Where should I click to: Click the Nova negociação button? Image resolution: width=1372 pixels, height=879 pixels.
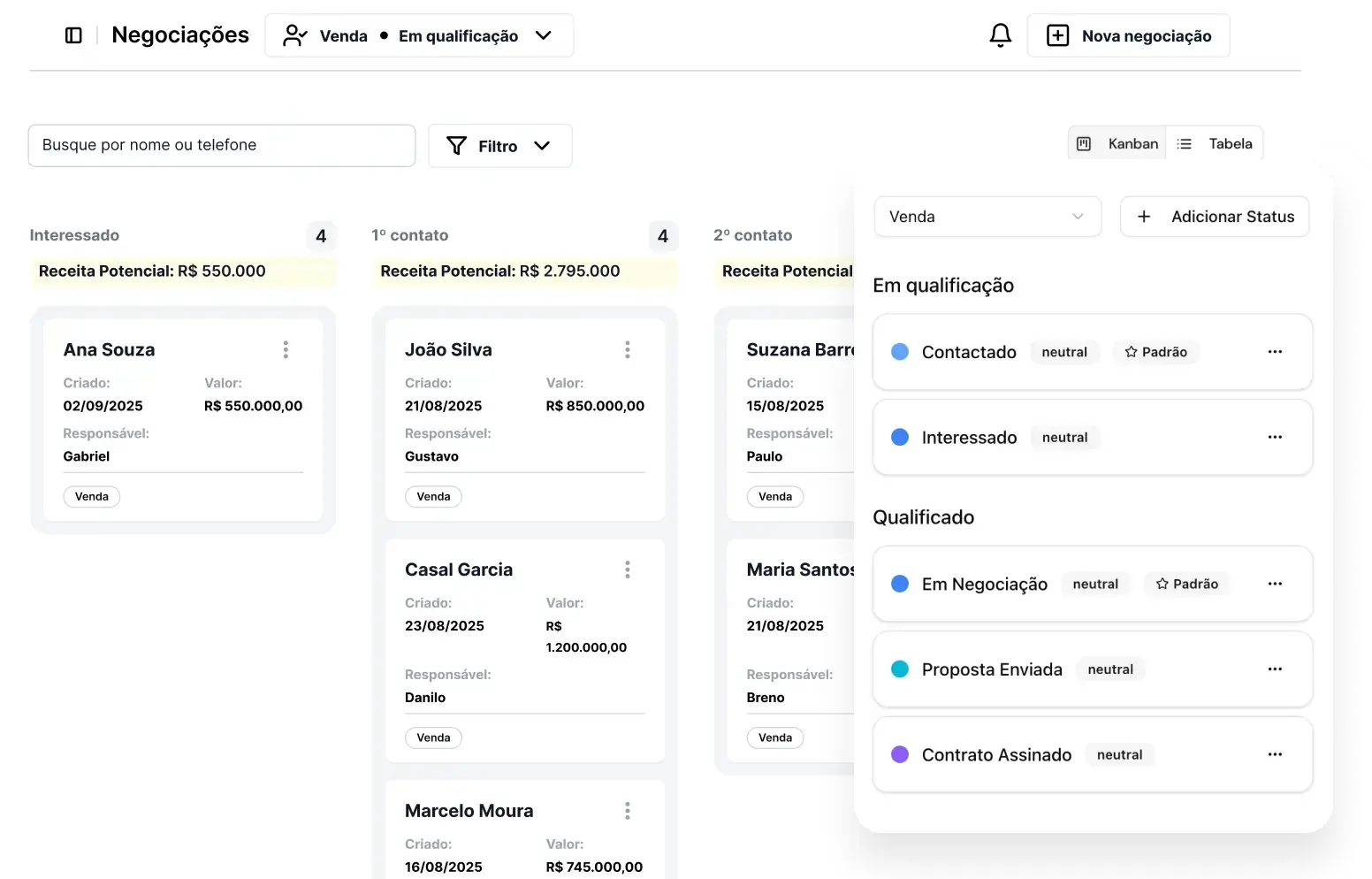(1129, 35)
